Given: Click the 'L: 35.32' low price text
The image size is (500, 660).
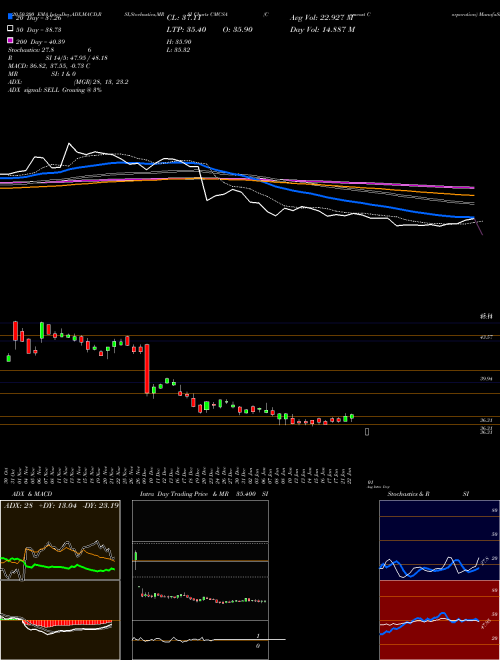Looking at the screenshot, I should coord(178,50).
